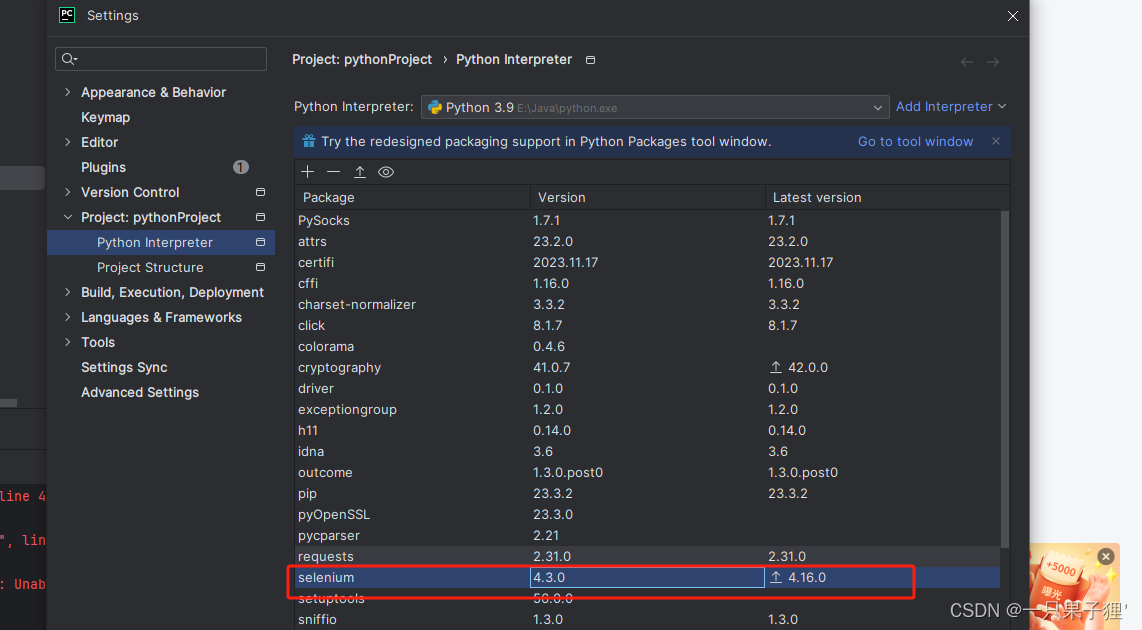Select the driver package row
This screenshot has width=1142, height=630.
[x=647, y=388]
